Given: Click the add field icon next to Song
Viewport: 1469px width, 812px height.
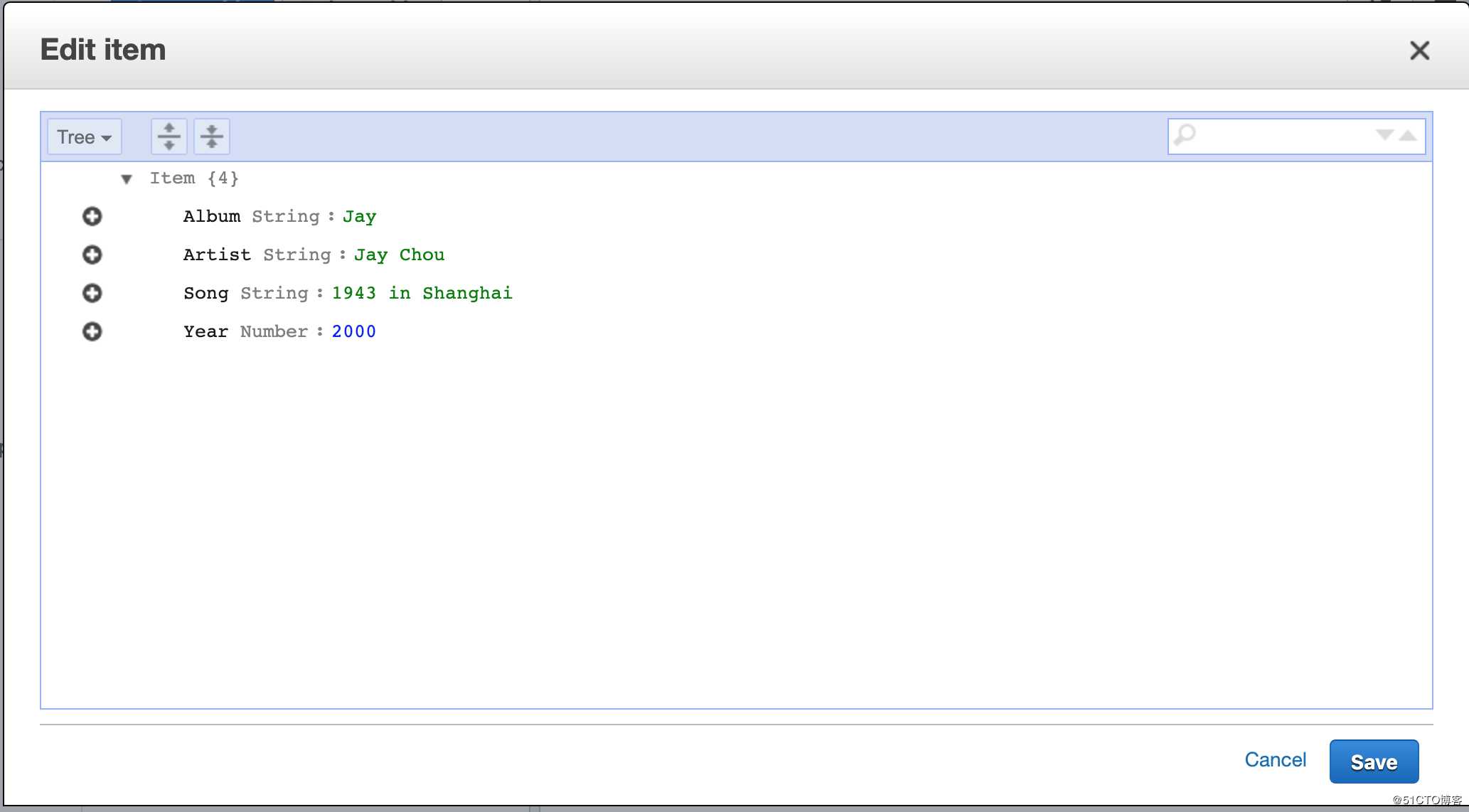Looking at the screenshot, I should (x=92, y=293).
